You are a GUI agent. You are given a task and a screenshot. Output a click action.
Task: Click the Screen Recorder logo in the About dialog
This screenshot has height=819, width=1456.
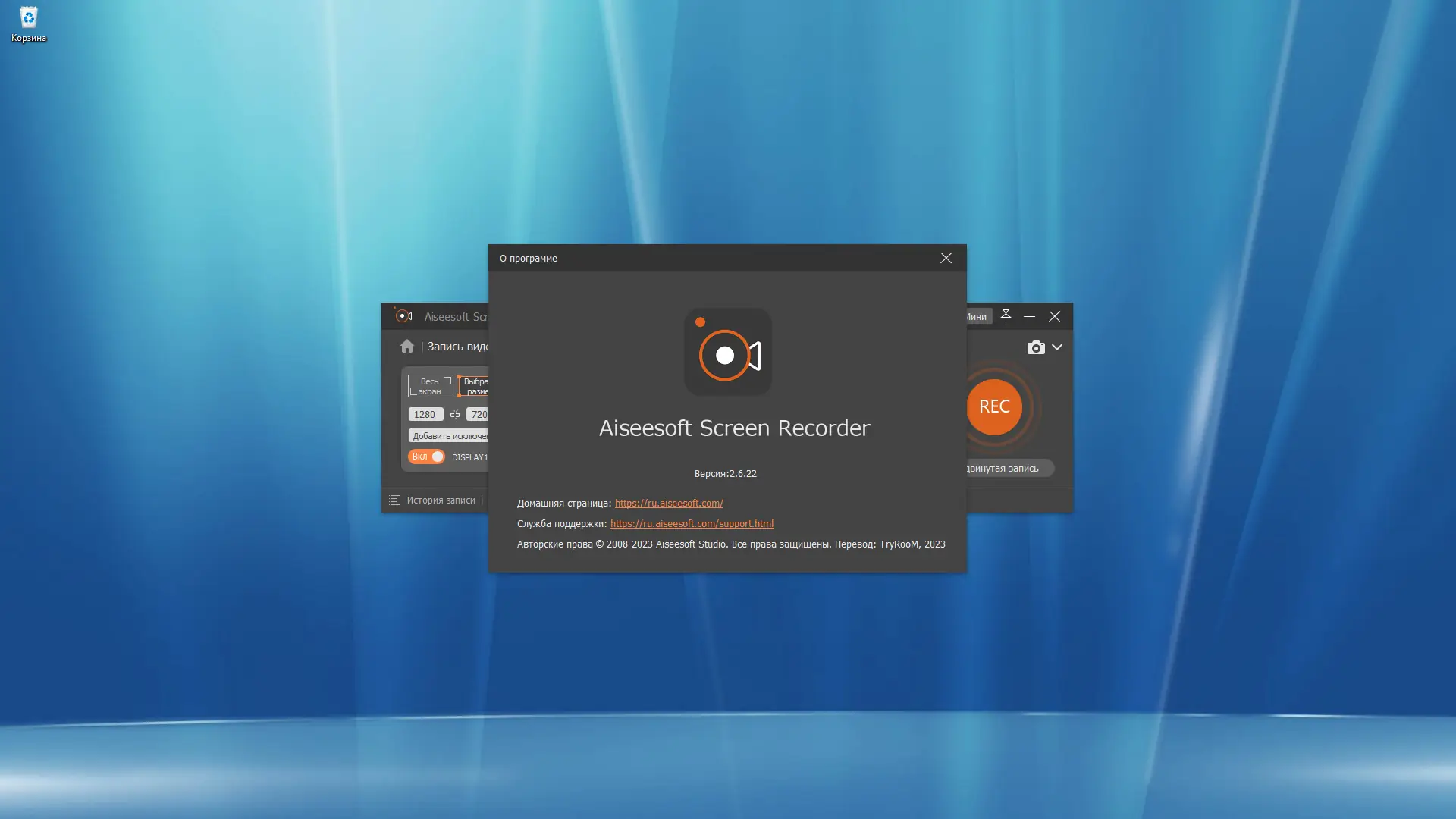click(x=727, y=353)
